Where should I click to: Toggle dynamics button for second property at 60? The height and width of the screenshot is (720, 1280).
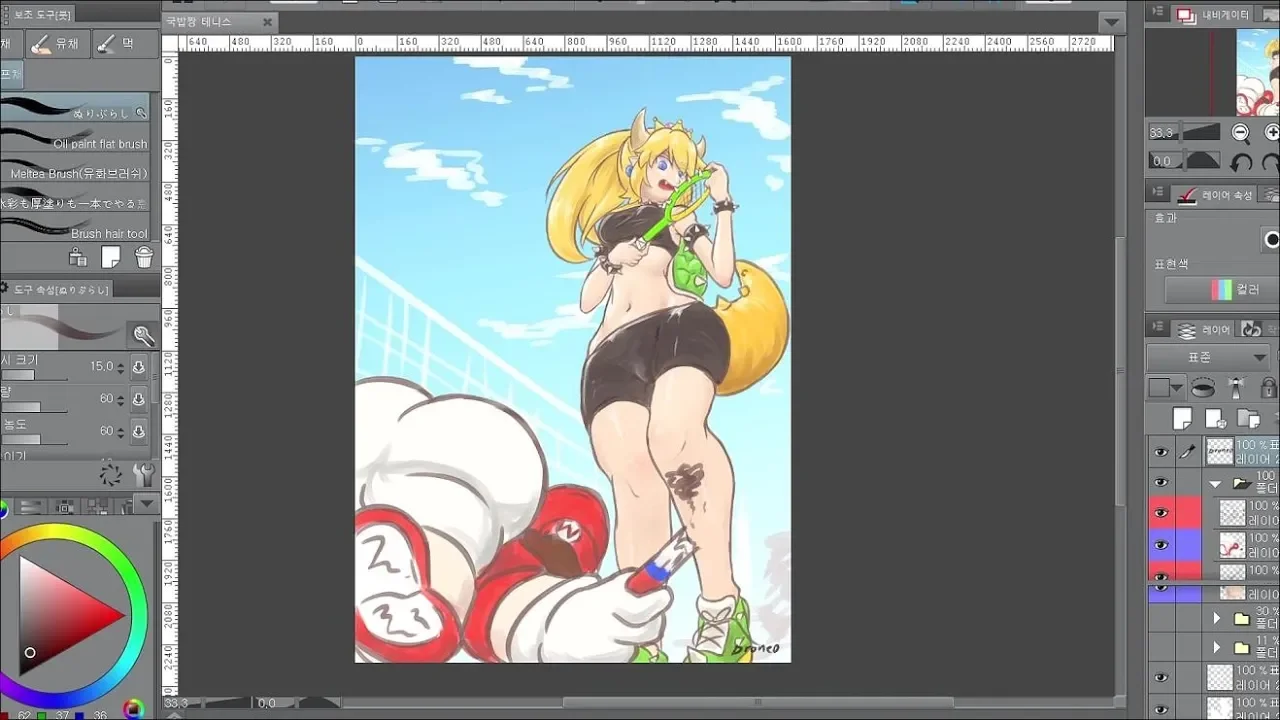[139, 399]
